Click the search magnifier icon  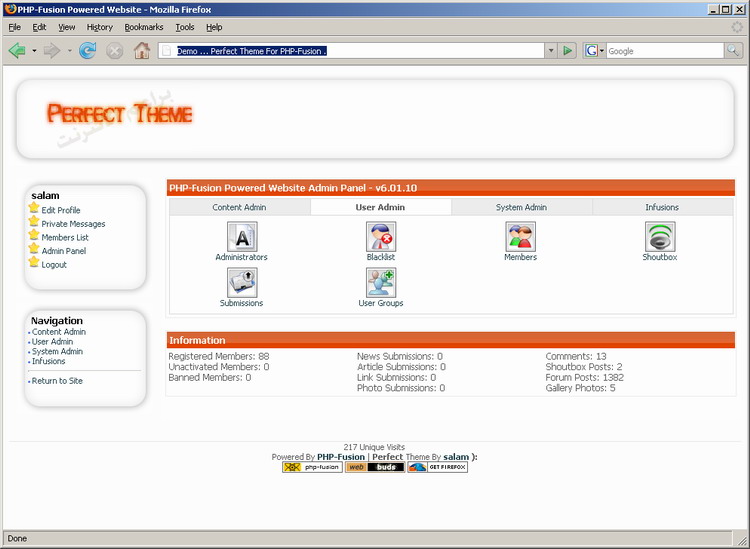733,50
